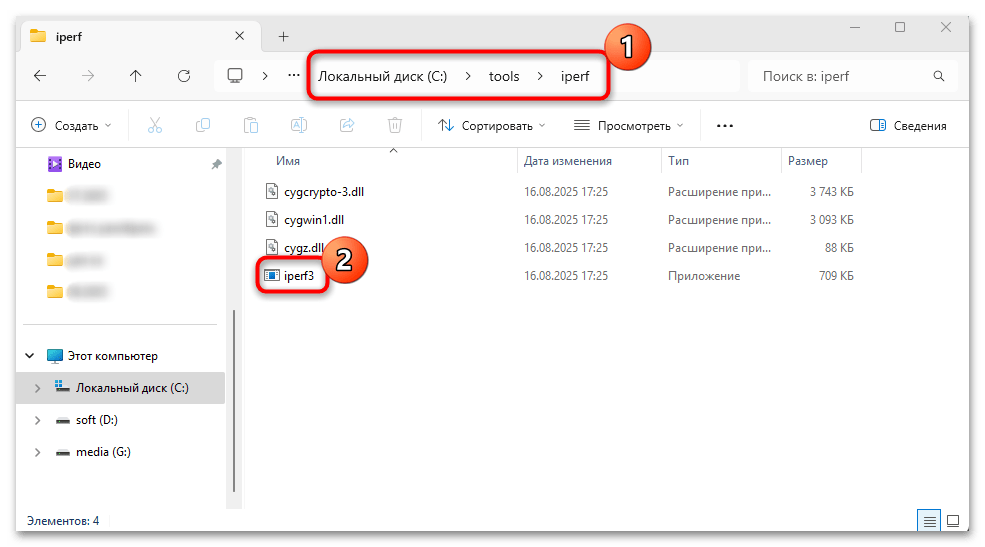Click the Paste clipboard icon
Image resolution: width=985 pixels, height=547 pixels.
[251, 126]
